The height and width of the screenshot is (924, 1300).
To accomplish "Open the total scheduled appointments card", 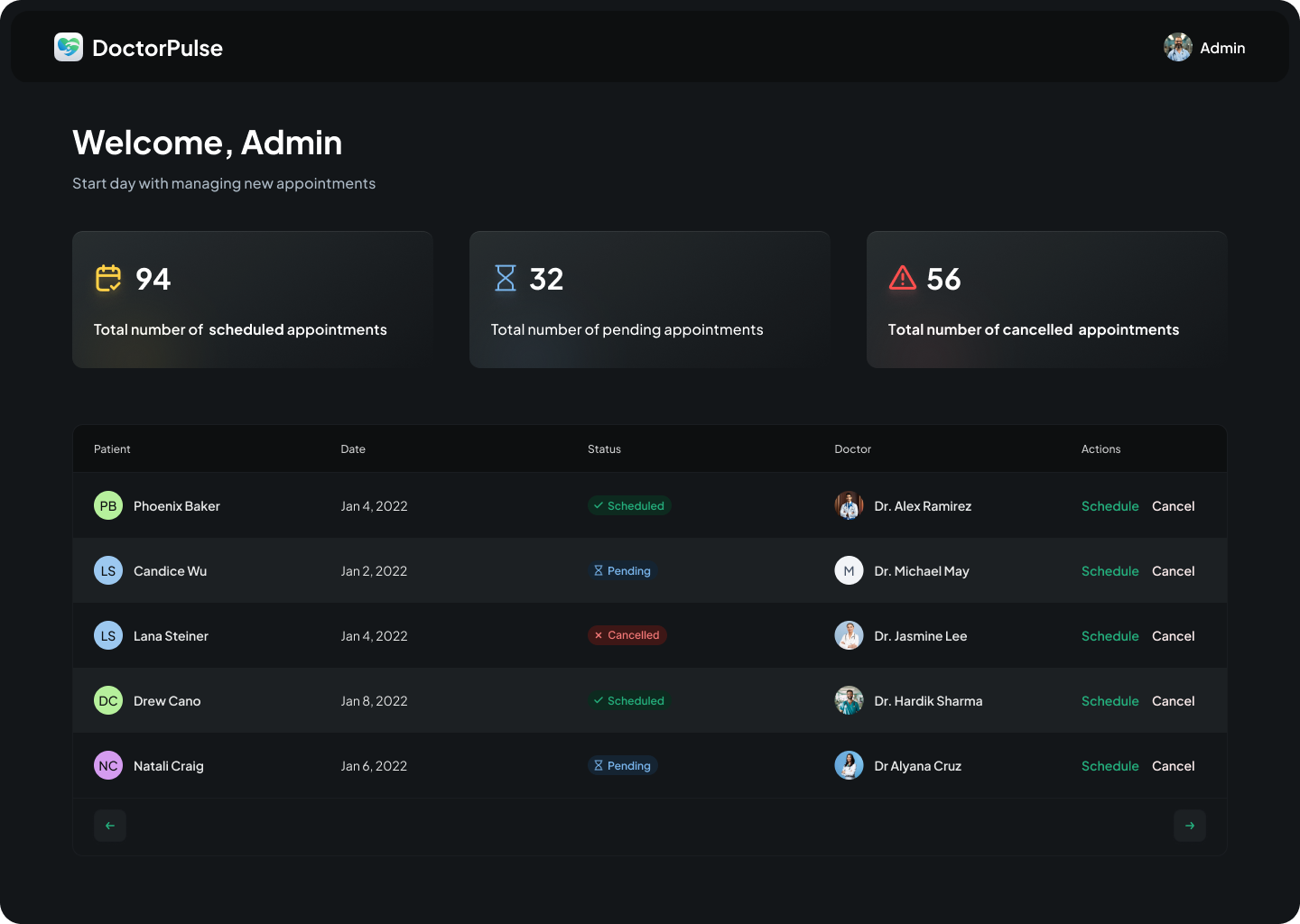I will click(253, 300).
